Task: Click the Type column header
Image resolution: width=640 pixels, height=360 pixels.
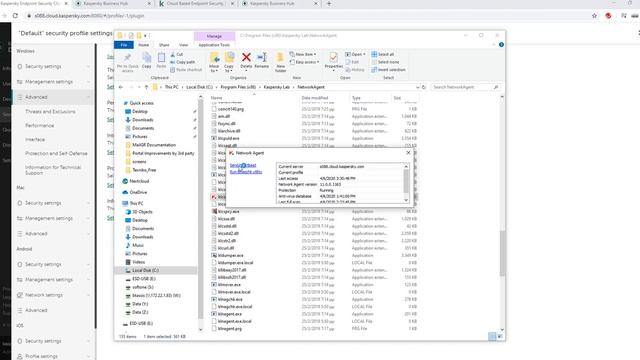Action: coord(356,98)
